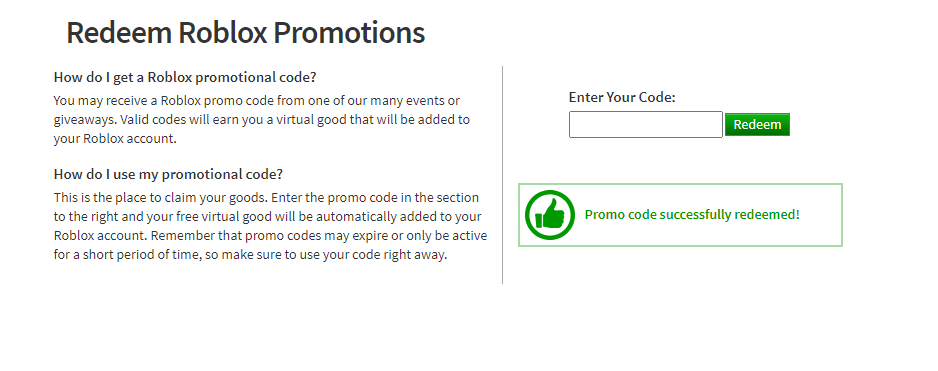Click the line starting 'Roblox account. Remember that promo codes'
The image size is (938, 371).
click(x=270, y=235)
